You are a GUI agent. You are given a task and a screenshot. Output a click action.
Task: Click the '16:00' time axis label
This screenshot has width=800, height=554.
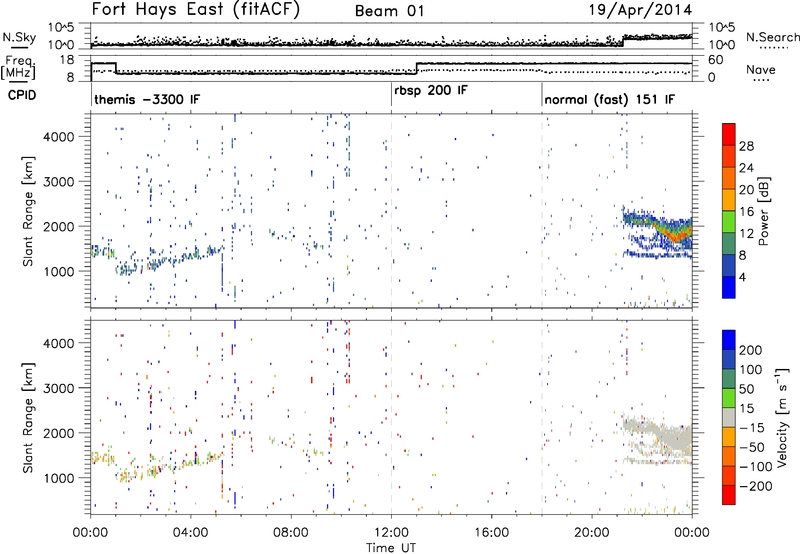tap(491, 533)
